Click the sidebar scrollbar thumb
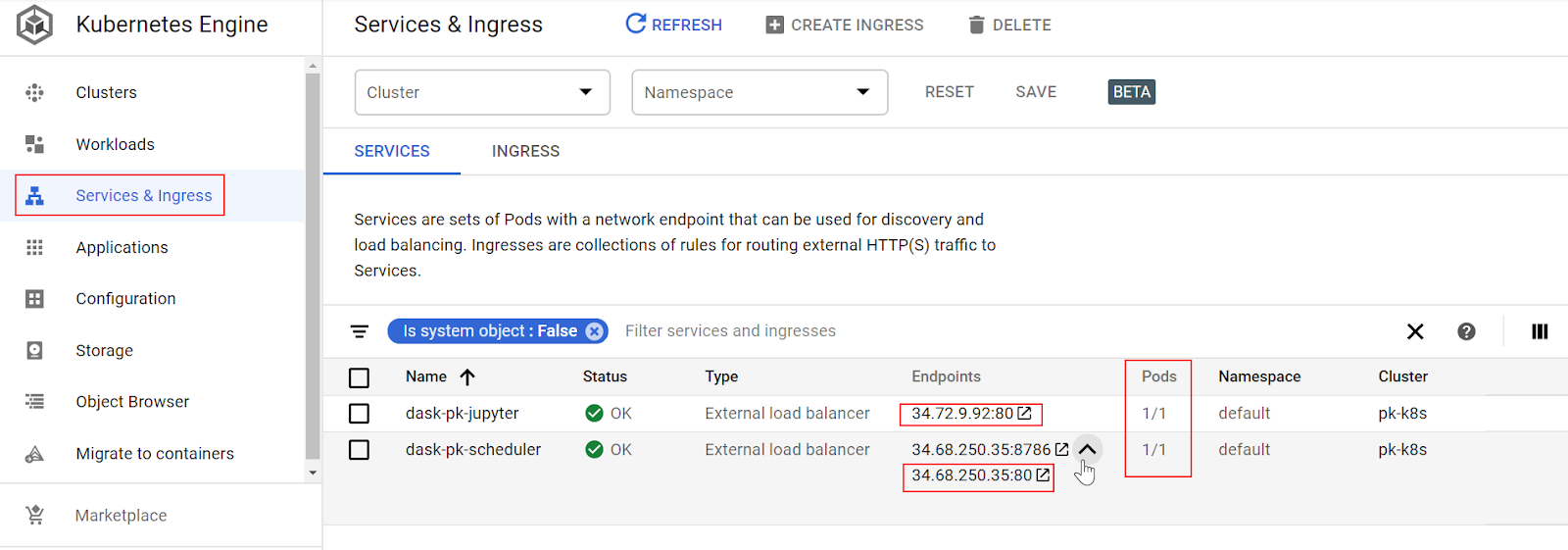The width and height of the screenshot is (1568, 550). click(x=313, y=266)
